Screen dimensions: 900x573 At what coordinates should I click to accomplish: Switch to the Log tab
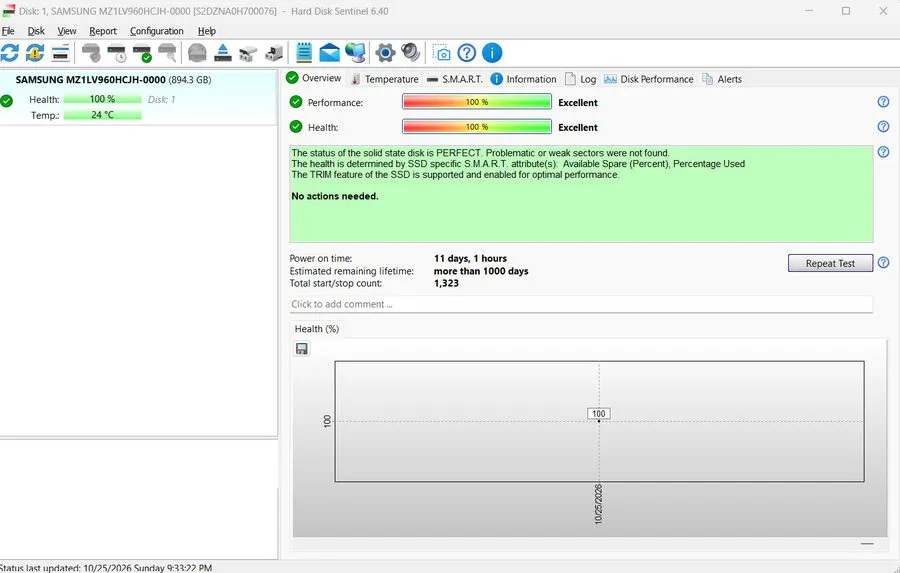[x=581, y=79]
